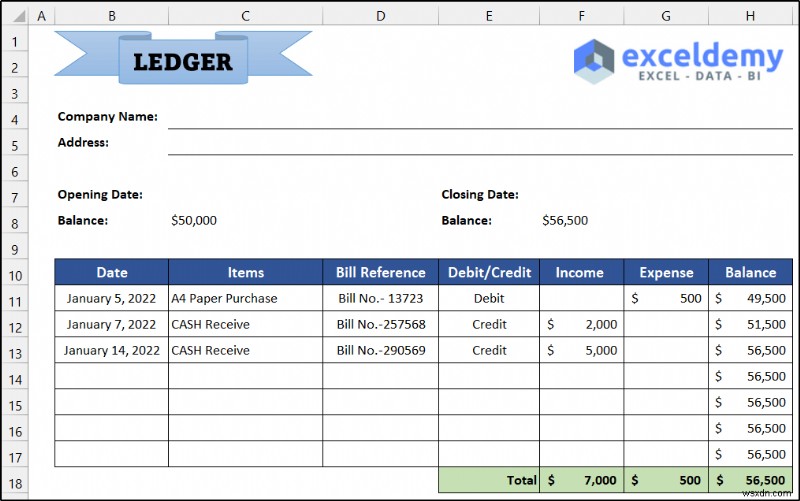Select the January 5, 2022 cell
800x501 pixels.
(x=112, y=298)
